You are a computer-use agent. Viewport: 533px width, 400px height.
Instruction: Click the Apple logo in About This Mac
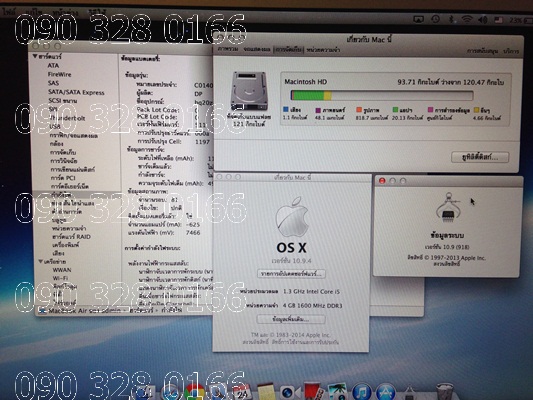coord(292,216)
